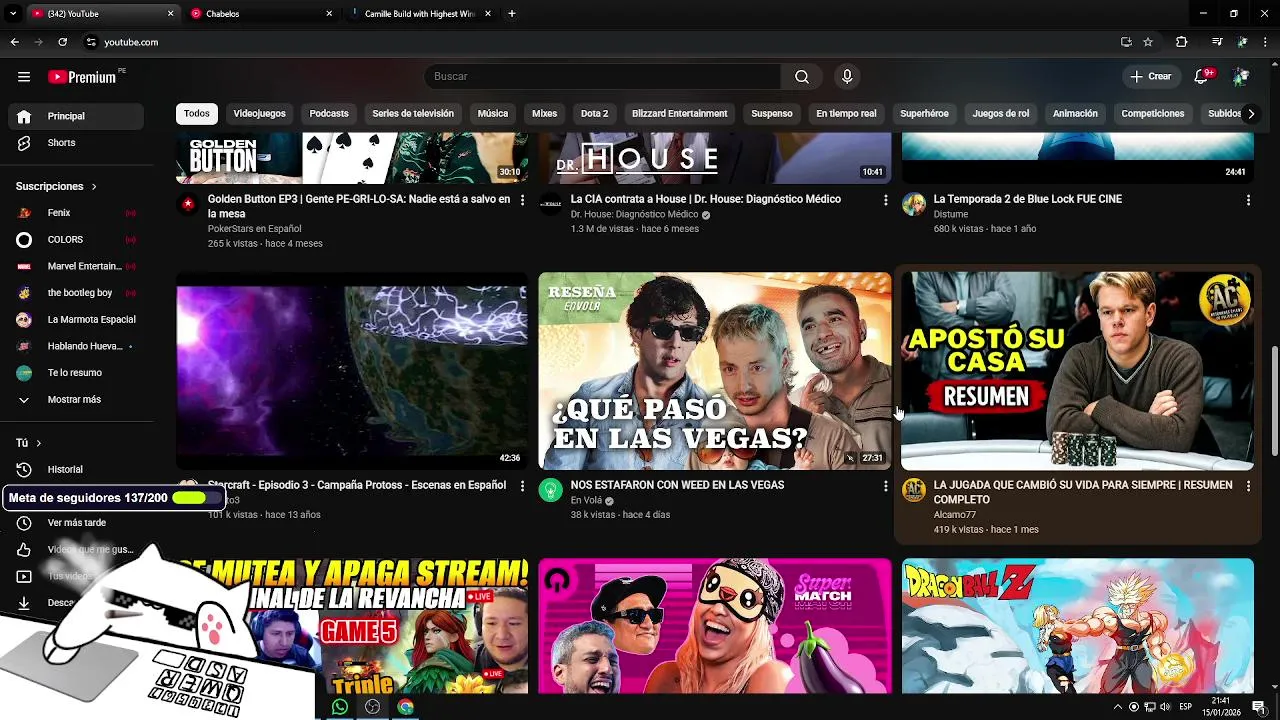Start voice search with microphone icon
This screenshot has height=720, width=1280.
(x=847, y=77)
